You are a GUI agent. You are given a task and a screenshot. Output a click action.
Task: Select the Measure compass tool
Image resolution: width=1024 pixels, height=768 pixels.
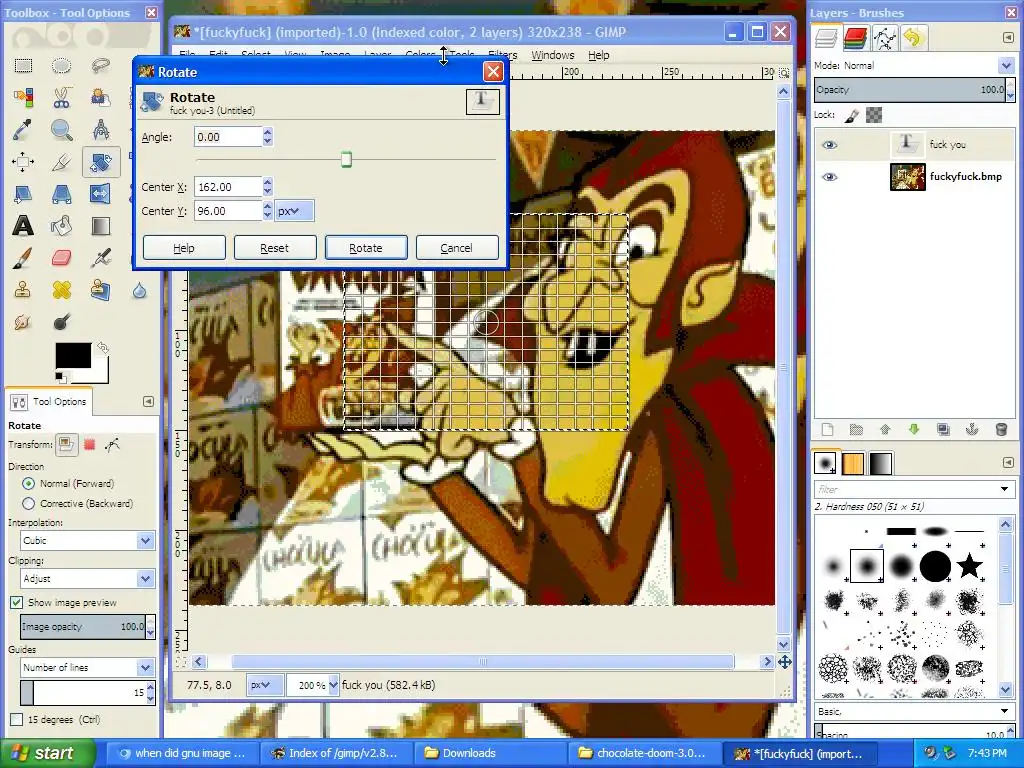(x=100, y=129)
